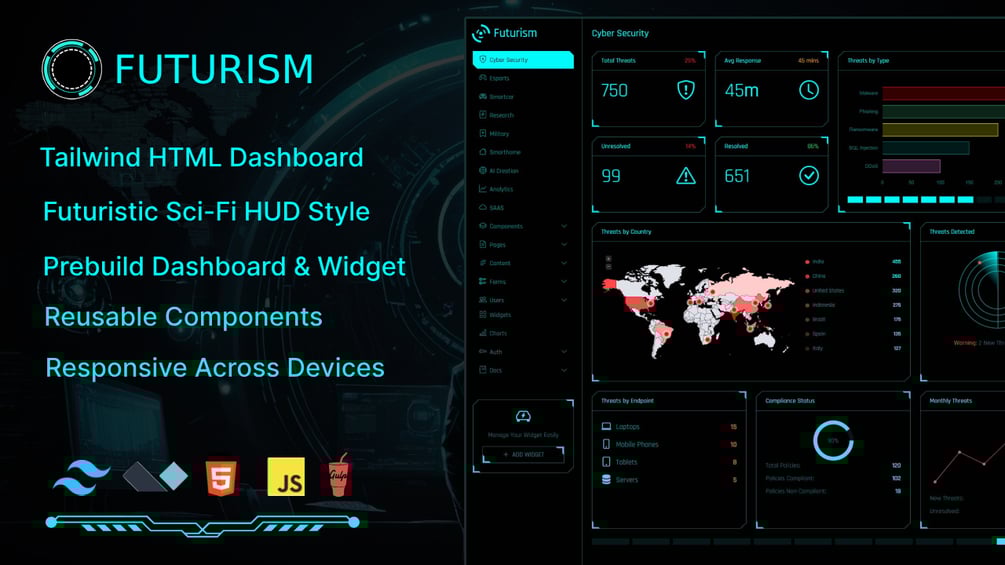
Task: Click the Threats Detected radar chart
Action: pos(982,290)
